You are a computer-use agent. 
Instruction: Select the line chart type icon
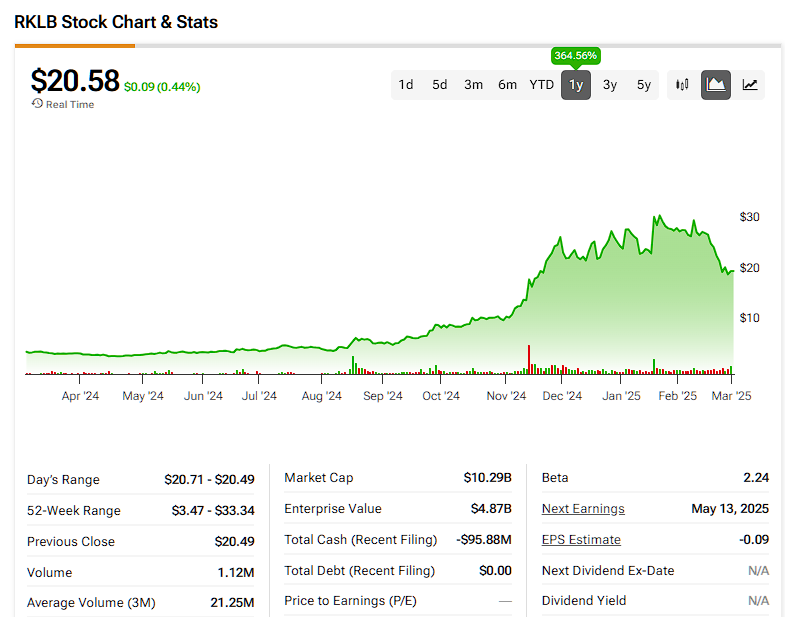pyautogui.click(x=749, y=85)
